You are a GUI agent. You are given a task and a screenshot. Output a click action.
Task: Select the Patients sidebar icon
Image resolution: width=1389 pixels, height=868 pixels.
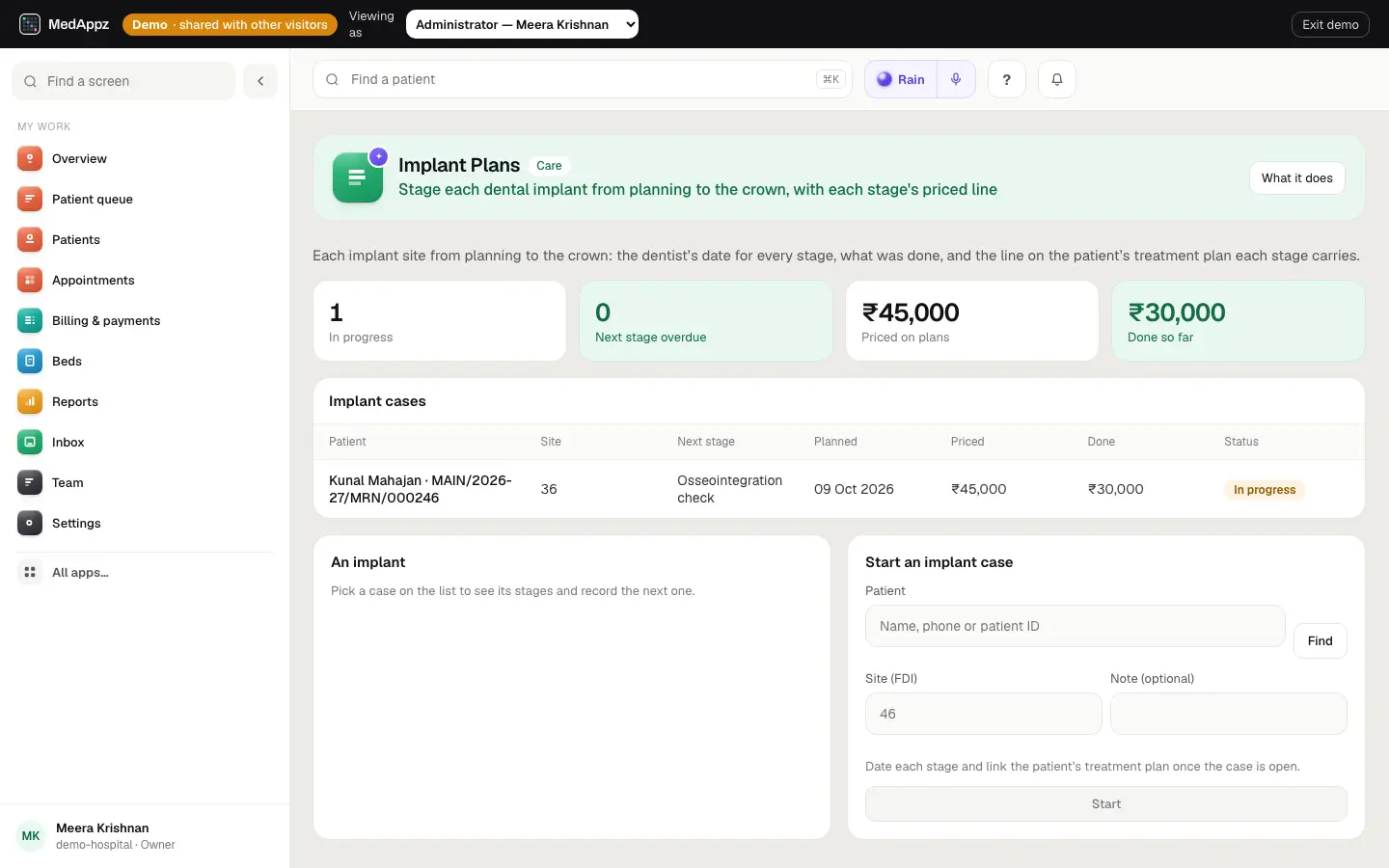pyautogui.click(x=30, y=240)
